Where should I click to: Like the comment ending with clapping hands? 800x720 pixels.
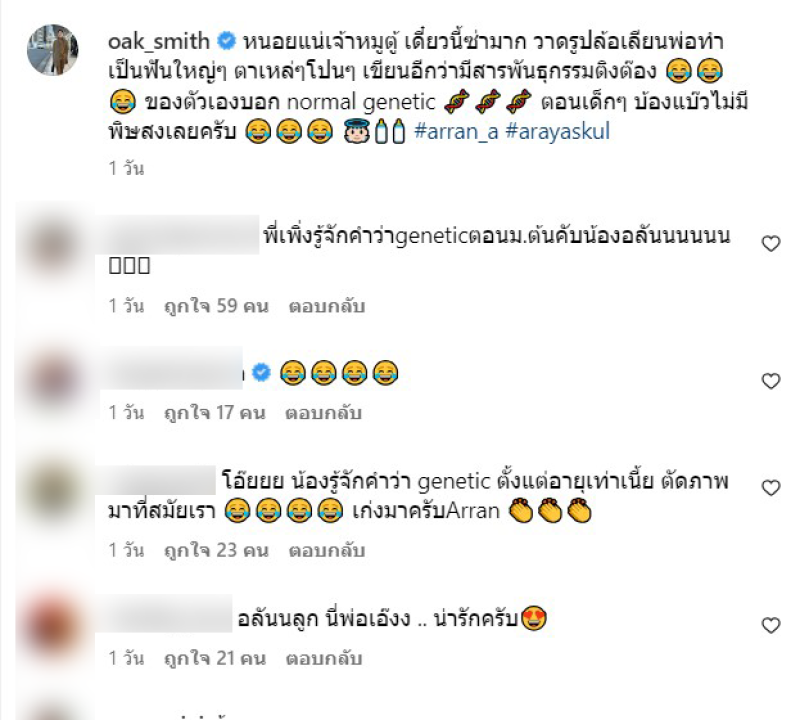click(x=770, y=488)
